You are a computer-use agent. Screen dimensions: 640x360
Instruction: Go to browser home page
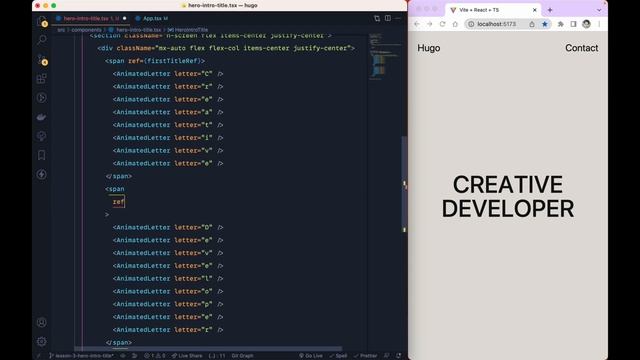[456, 24]
